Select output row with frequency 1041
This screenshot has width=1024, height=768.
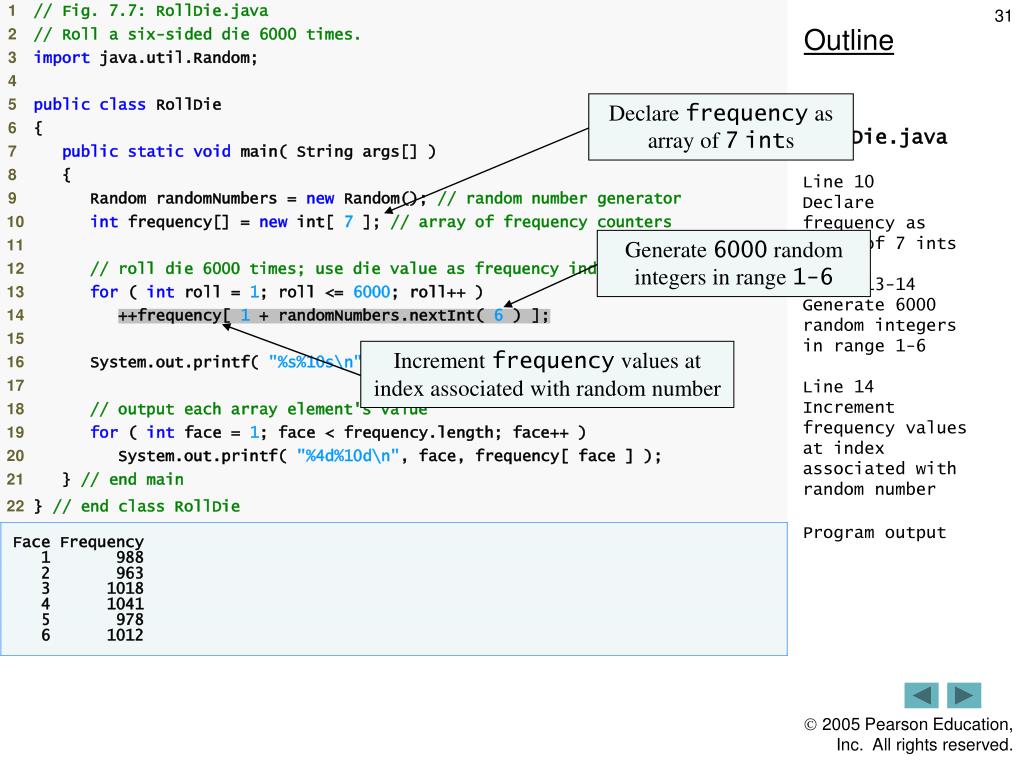(91, 604)
